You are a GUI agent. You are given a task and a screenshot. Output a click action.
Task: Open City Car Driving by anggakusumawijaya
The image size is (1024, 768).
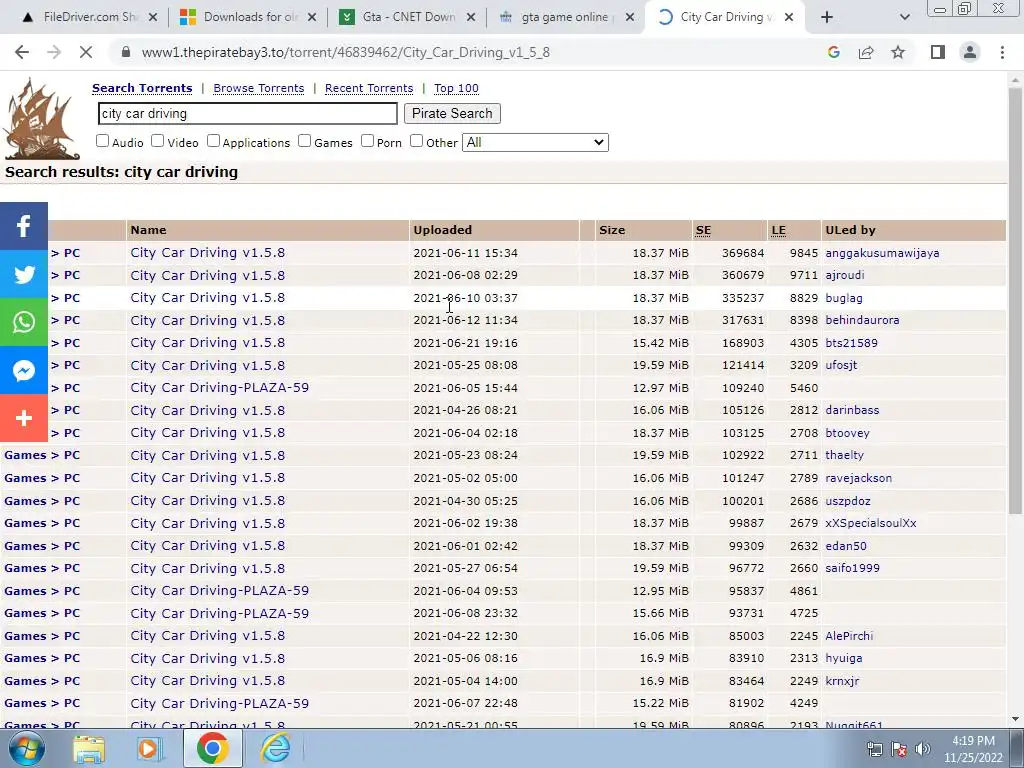tap(208, 253)
